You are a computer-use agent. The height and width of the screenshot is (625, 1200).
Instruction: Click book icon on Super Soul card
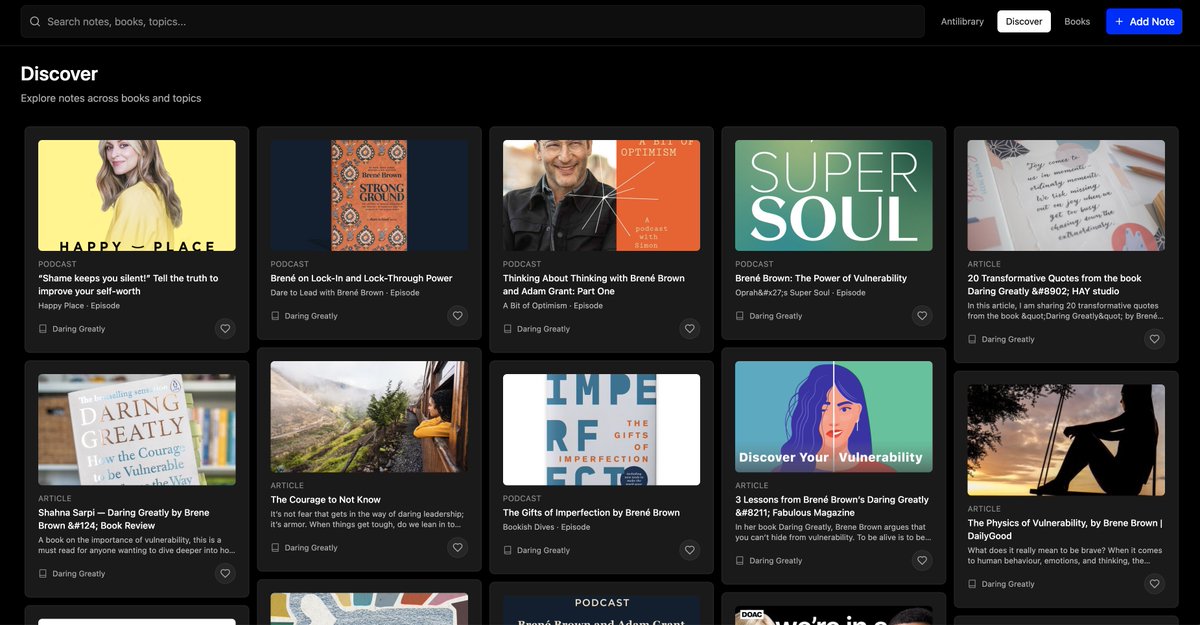coord(740,316)
